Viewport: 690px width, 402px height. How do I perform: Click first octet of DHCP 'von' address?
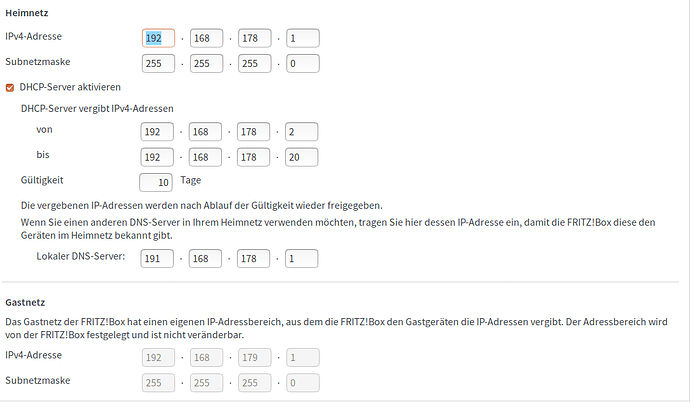pyautogui.click(x=158, y=131)
